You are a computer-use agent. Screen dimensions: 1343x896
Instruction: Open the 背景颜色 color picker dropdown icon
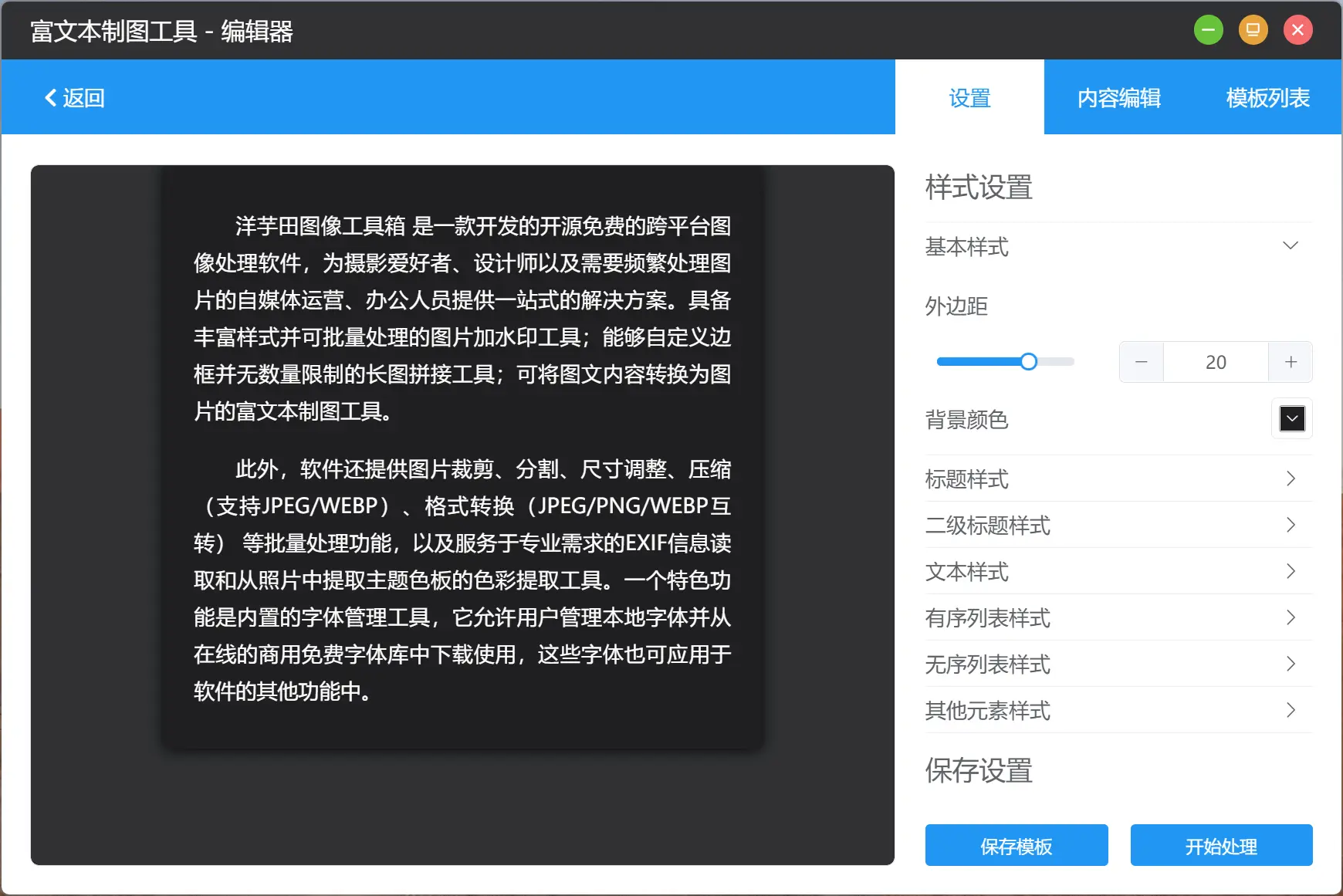(x=1291, y=419)
